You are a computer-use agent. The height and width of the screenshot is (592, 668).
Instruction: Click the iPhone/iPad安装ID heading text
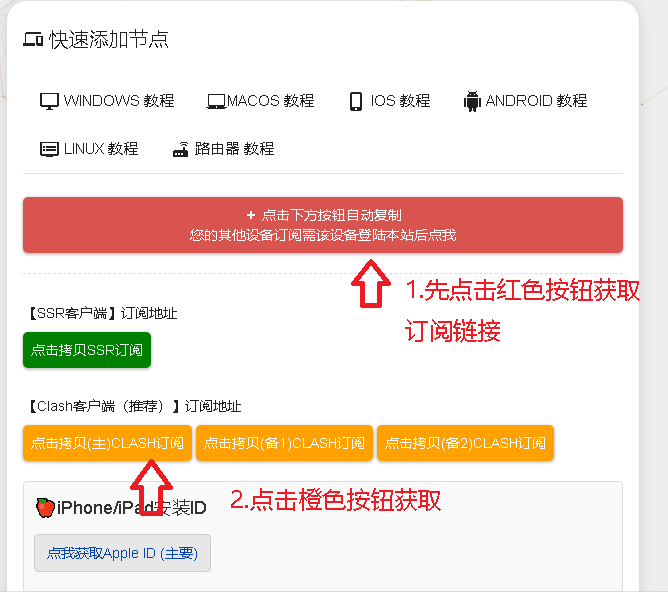tap(131, 508)
